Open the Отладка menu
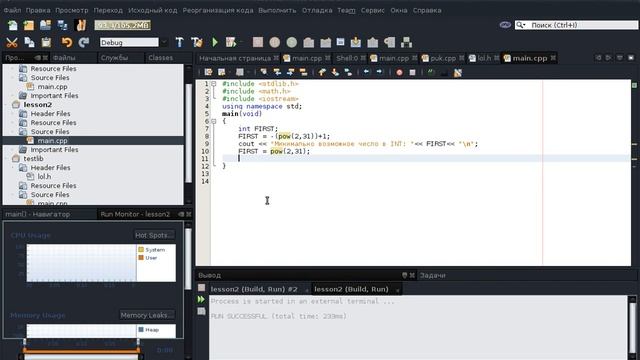The height and width of the screenshot is (360, 640). click(317, 10)
